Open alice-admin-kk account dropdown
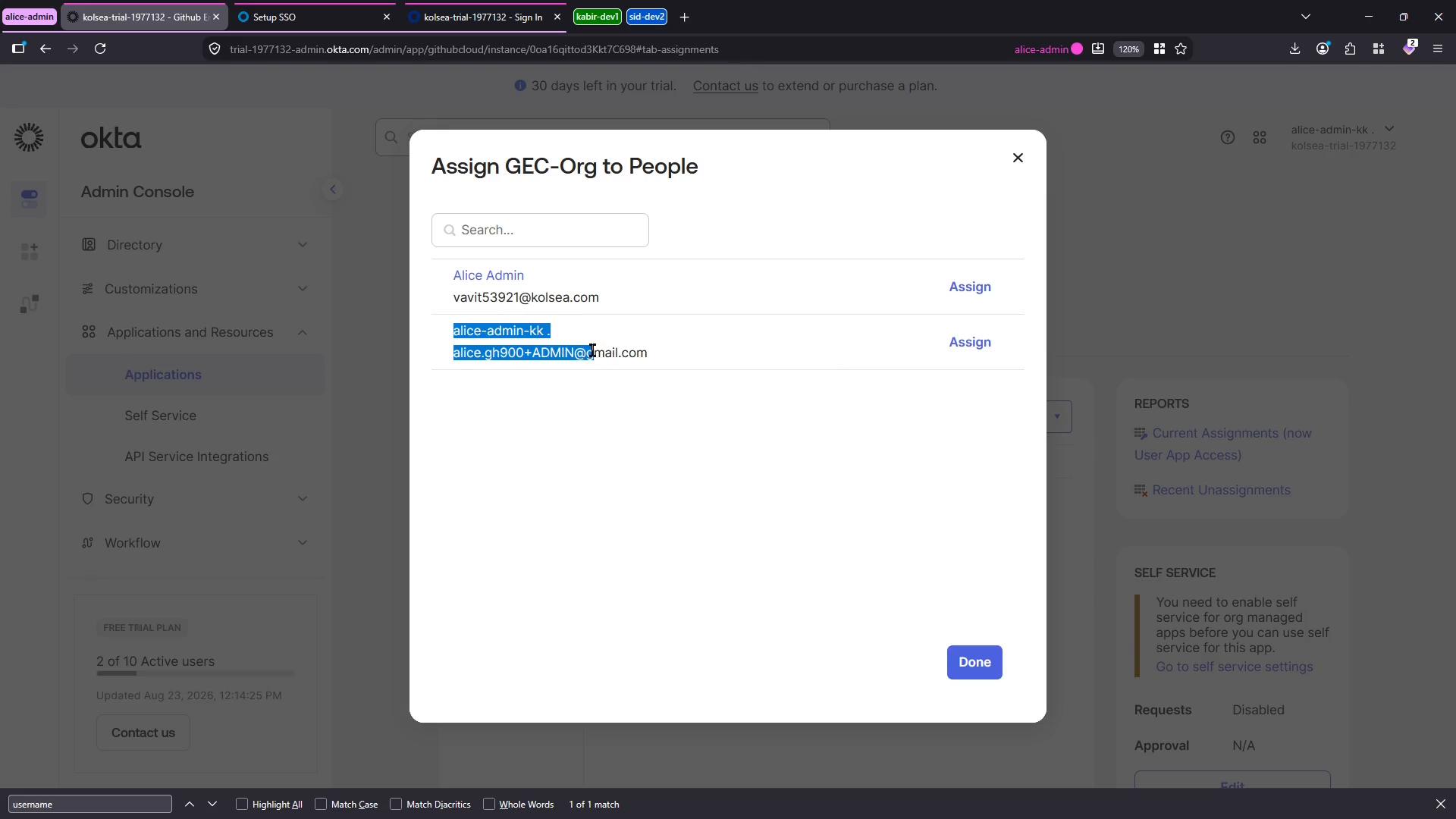 click(x=1343, y=137)
